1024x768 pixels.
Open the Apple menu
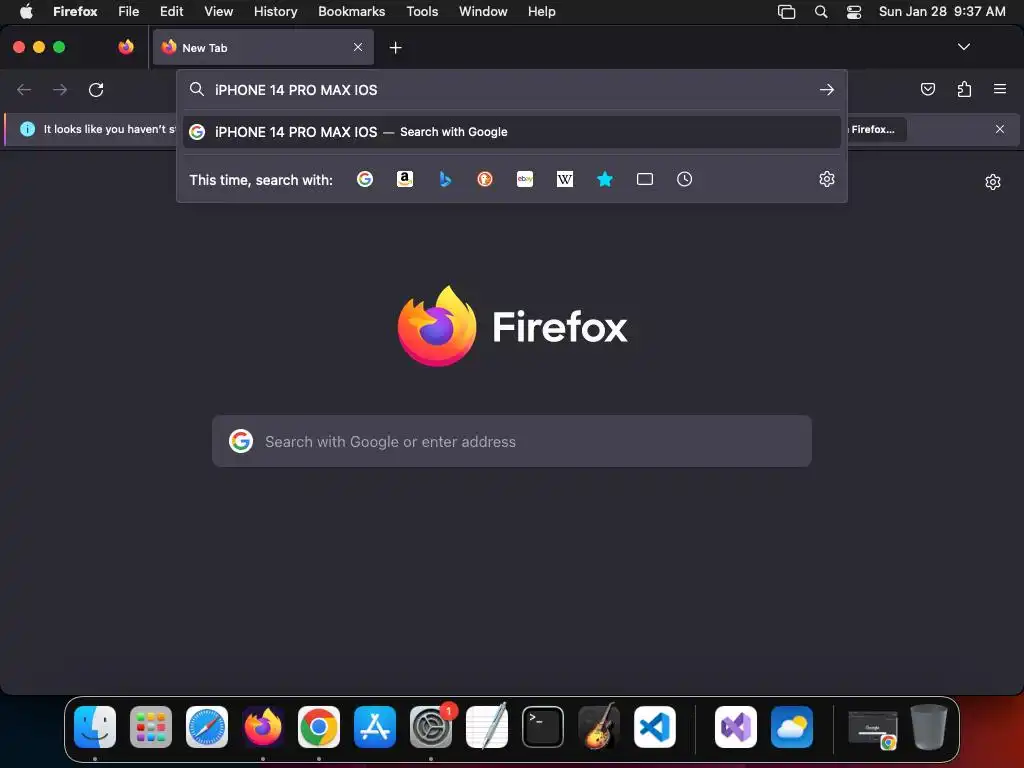tap(26, 11)
